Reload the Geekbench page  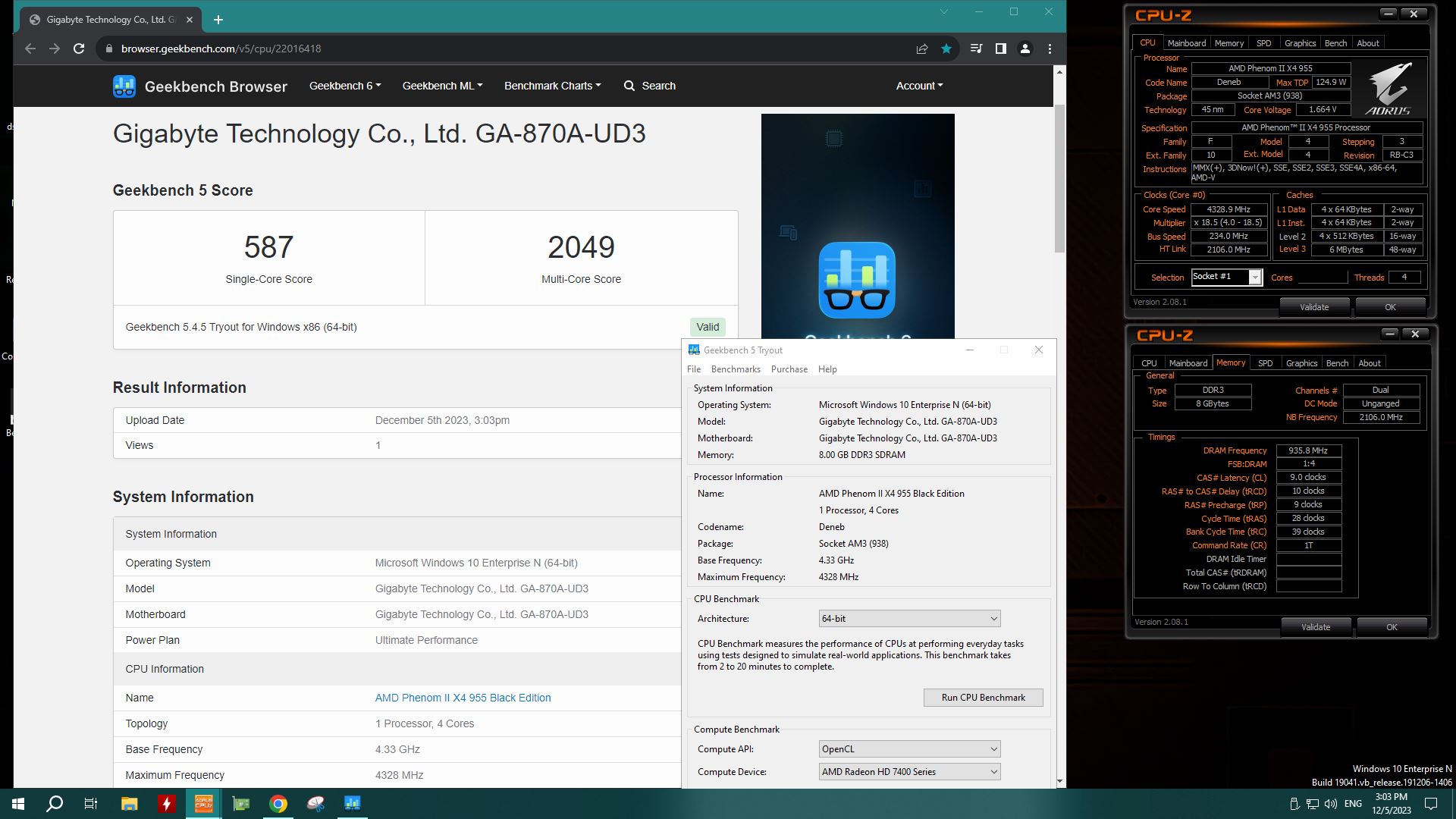coord(79,49)
